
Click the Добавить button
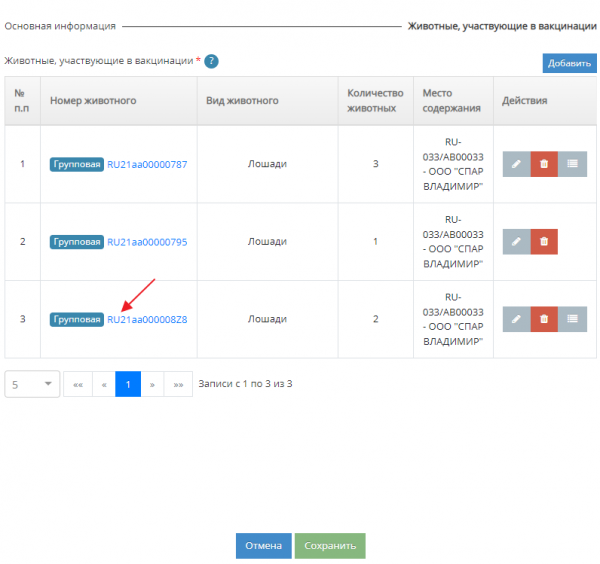pos(569,63)
